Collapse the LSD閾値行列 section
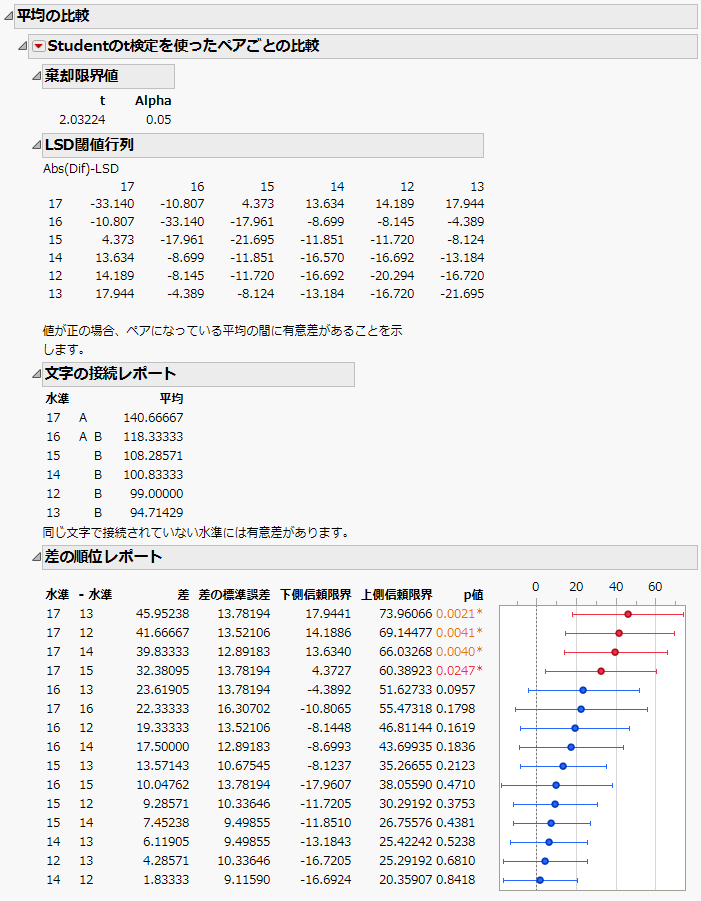The image size is (701, 901). [x=36, y=145]
